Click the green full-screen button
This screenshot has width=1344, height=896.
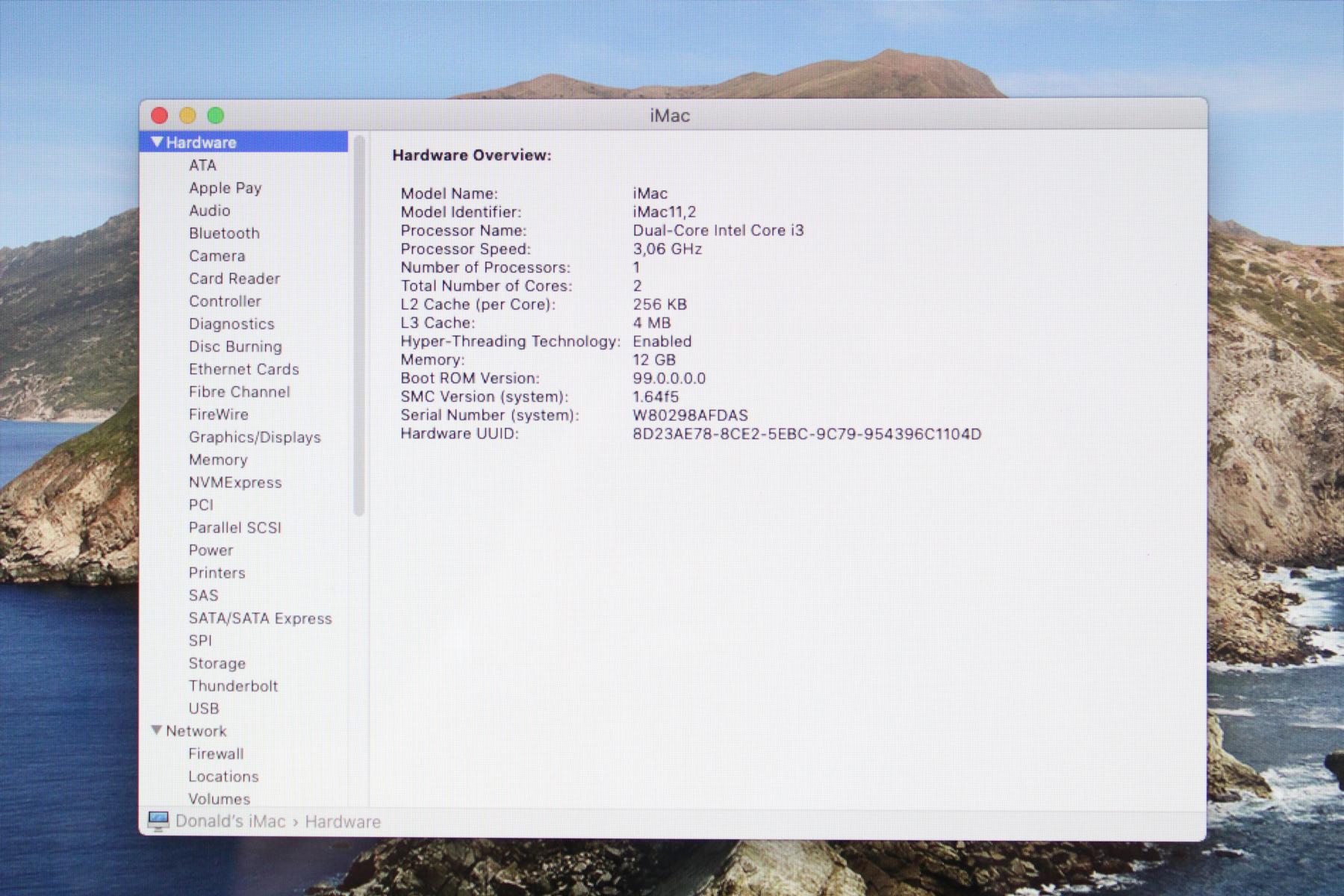point(216,116)
